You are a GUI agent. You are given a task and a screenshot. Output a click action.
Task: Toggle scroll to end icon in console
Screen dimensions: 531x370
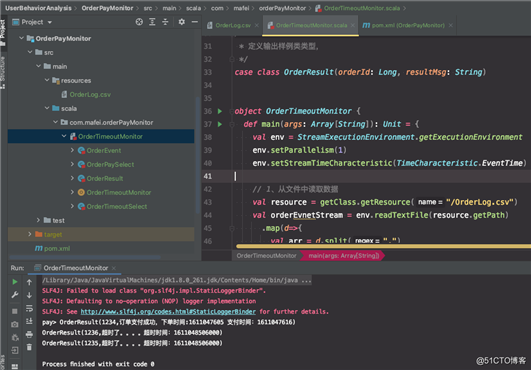[x=29, y=321]
